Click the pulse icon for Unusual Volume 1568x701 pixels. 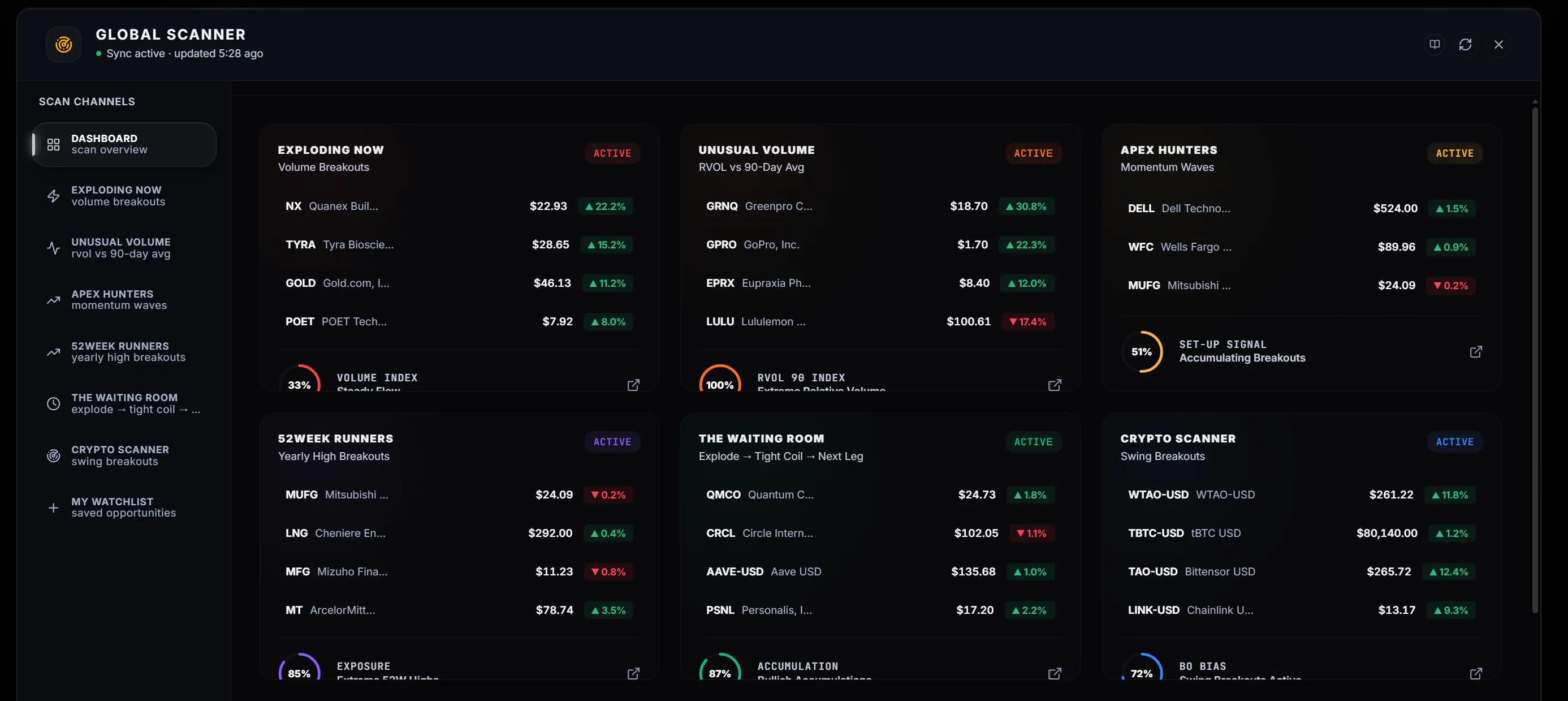tap(54, 248)
